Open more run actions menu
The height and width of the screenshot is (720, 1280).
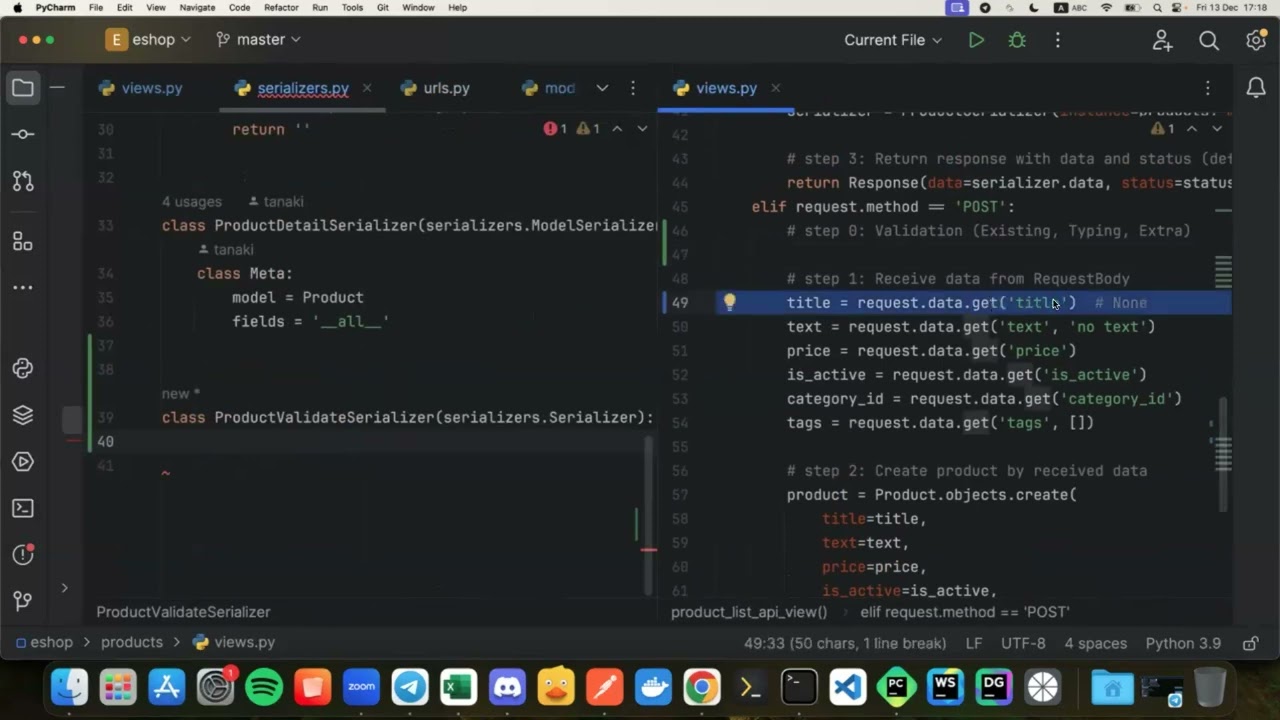tap(1057, 40)
